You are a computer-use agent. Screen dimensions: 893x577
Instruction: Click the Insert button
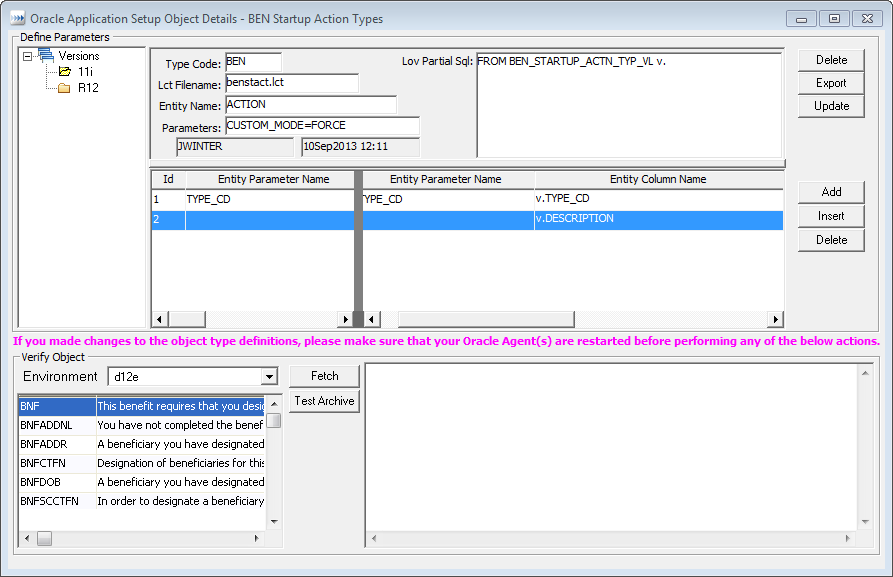pos(831,216)
